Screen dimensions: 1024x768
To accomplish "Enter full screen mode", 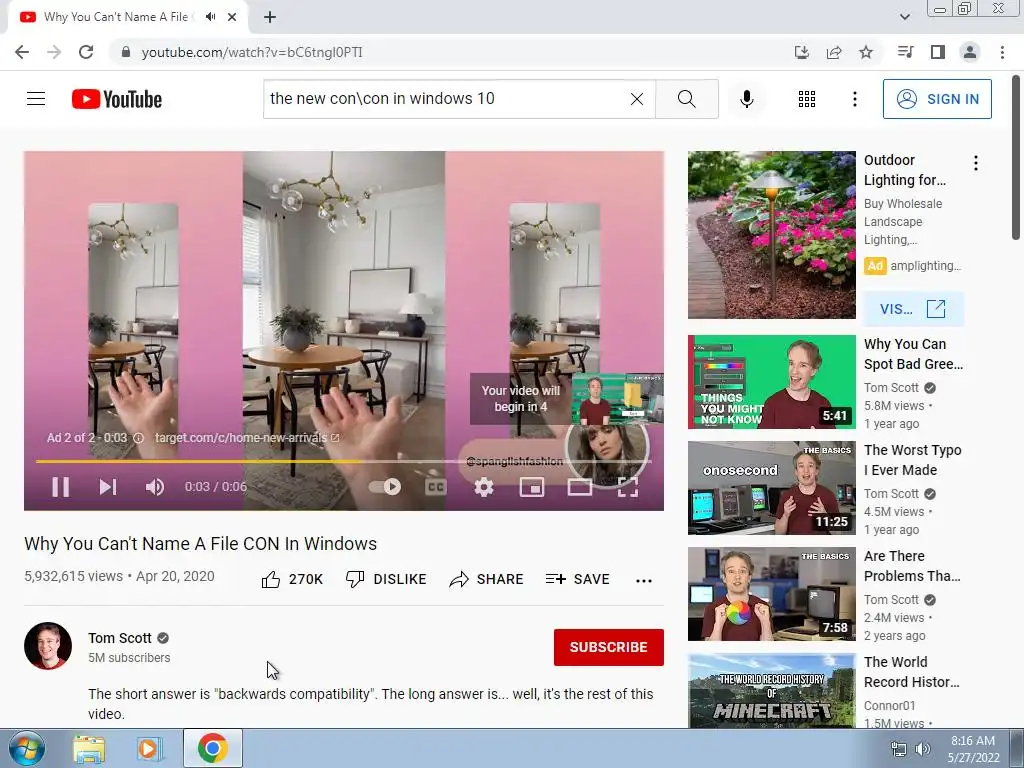I will point(628,487).
